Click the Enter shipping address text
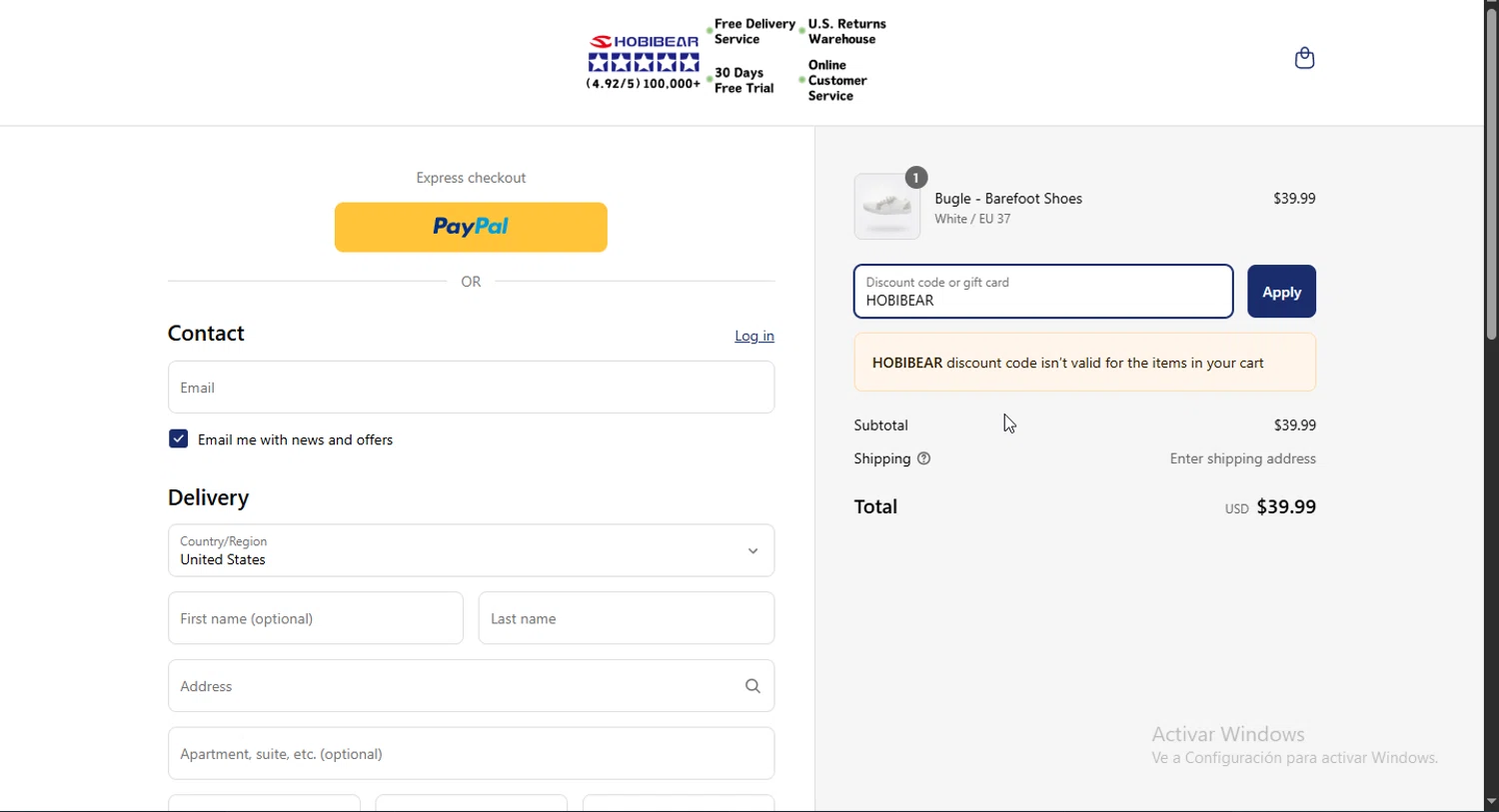The image size is (1499, 812). point(1242,459)
